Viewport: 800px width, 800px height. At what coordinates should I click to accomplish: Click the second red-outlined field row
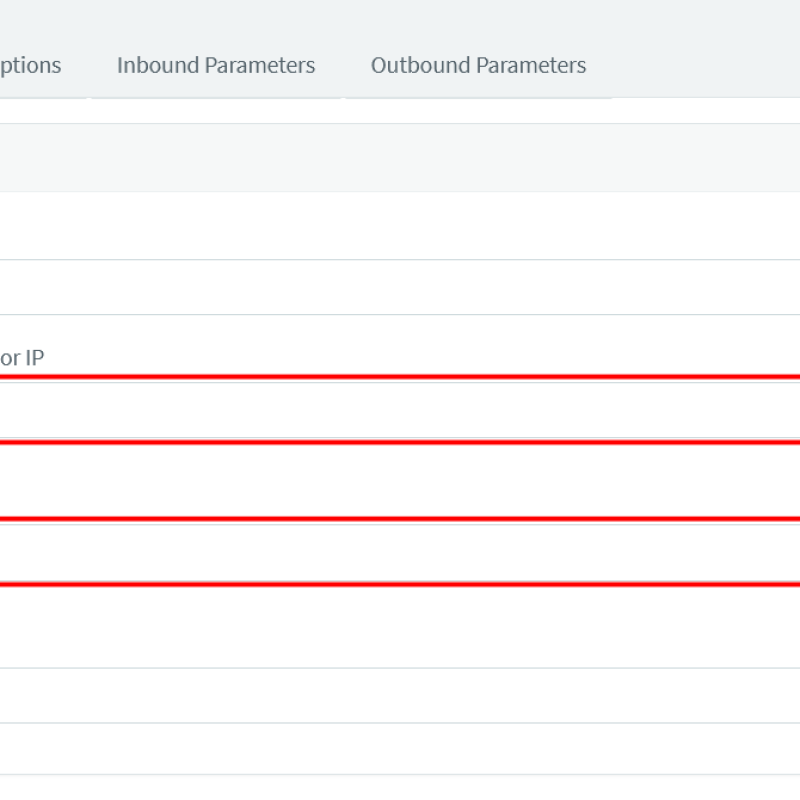pyautogui.click(x=400, y=552)
